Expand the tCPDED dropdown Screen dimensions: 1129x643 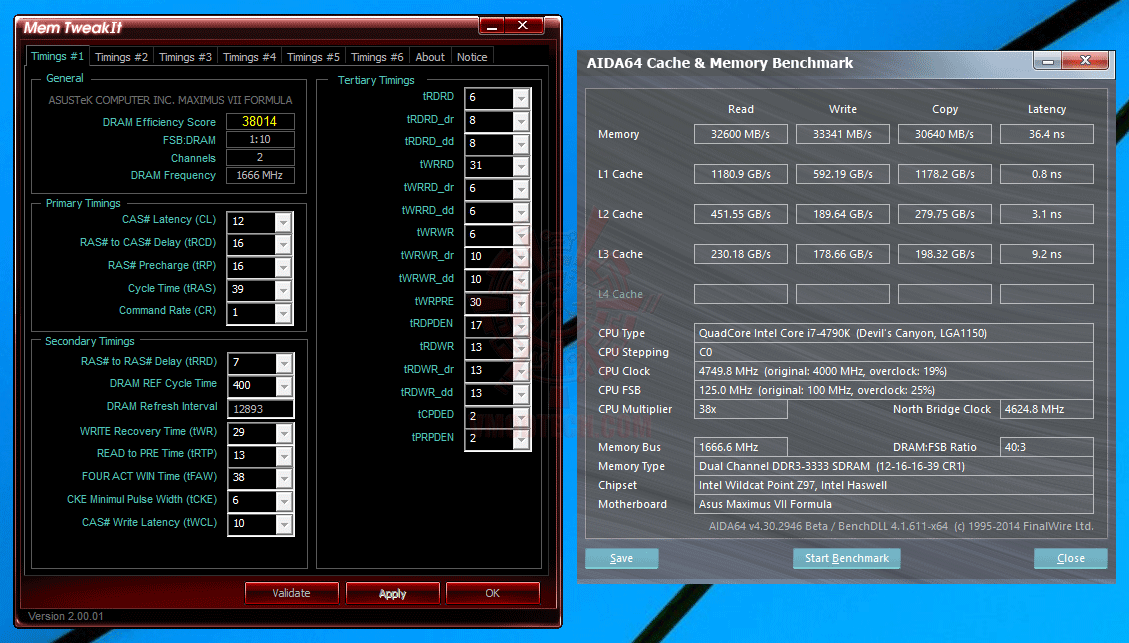(x=521, y=417)
